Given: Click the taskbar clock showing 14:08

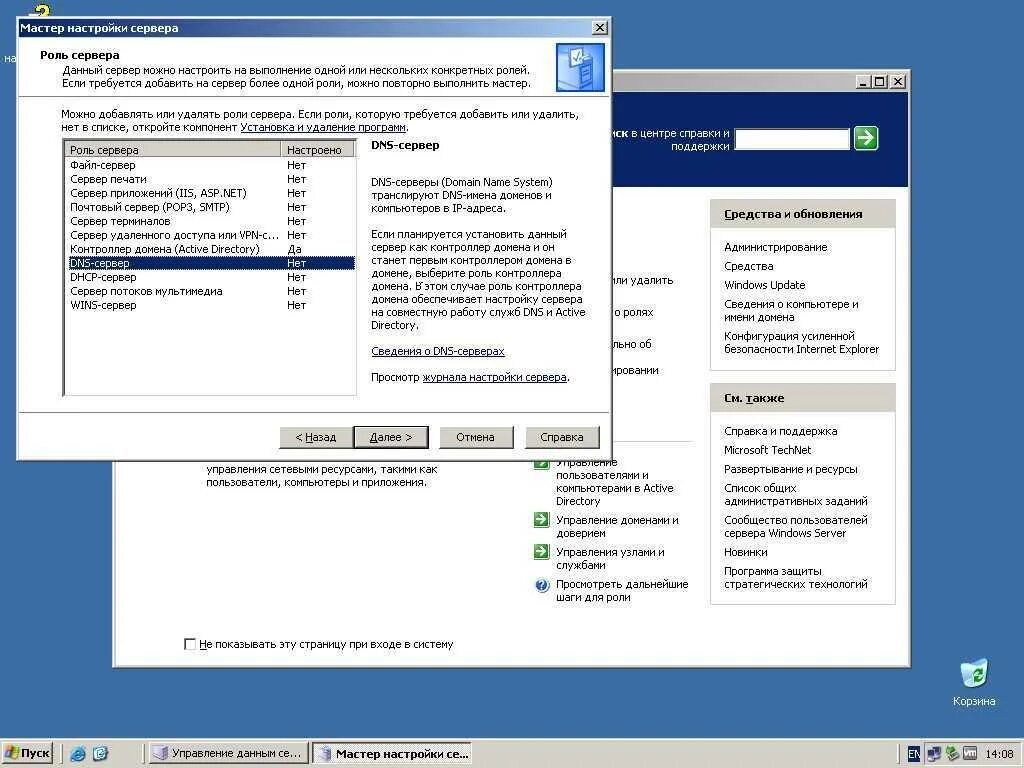Looking at the screenshot, I should point(999,754).
